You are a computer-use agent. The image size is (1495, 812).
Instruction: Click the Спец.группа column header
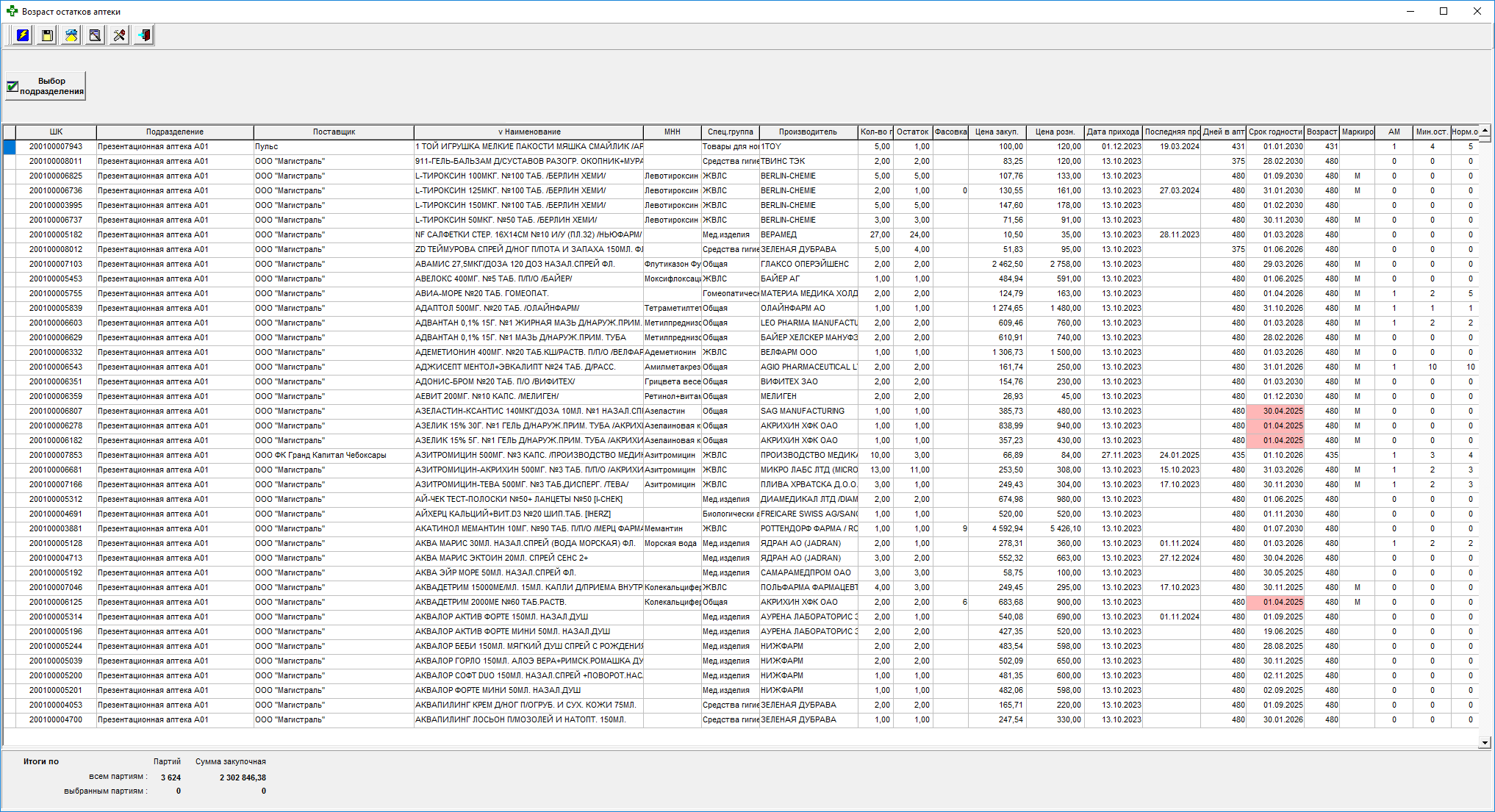coord(731,132)
